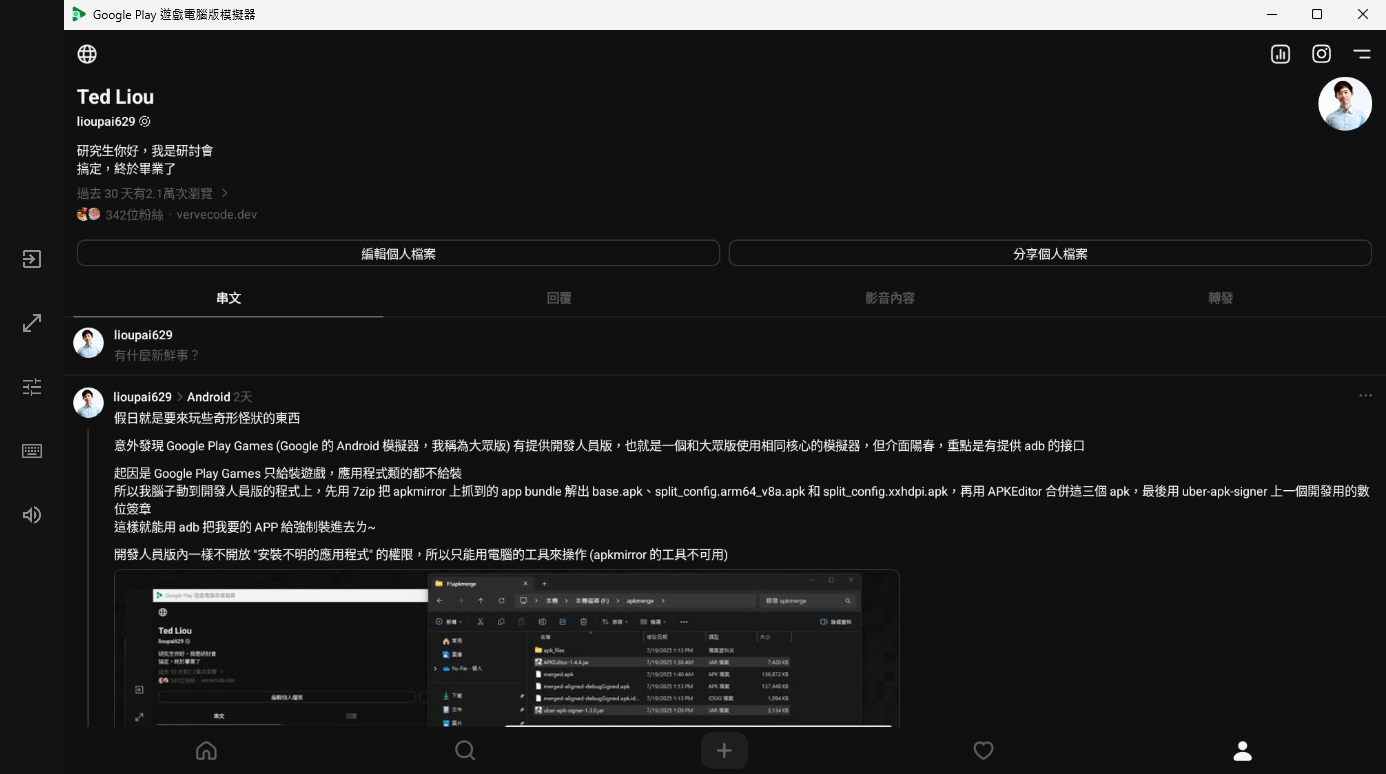Expand past 30 days views chevron
The image size is (1386, 774).
pyautogui.click(x=225, y=193)
